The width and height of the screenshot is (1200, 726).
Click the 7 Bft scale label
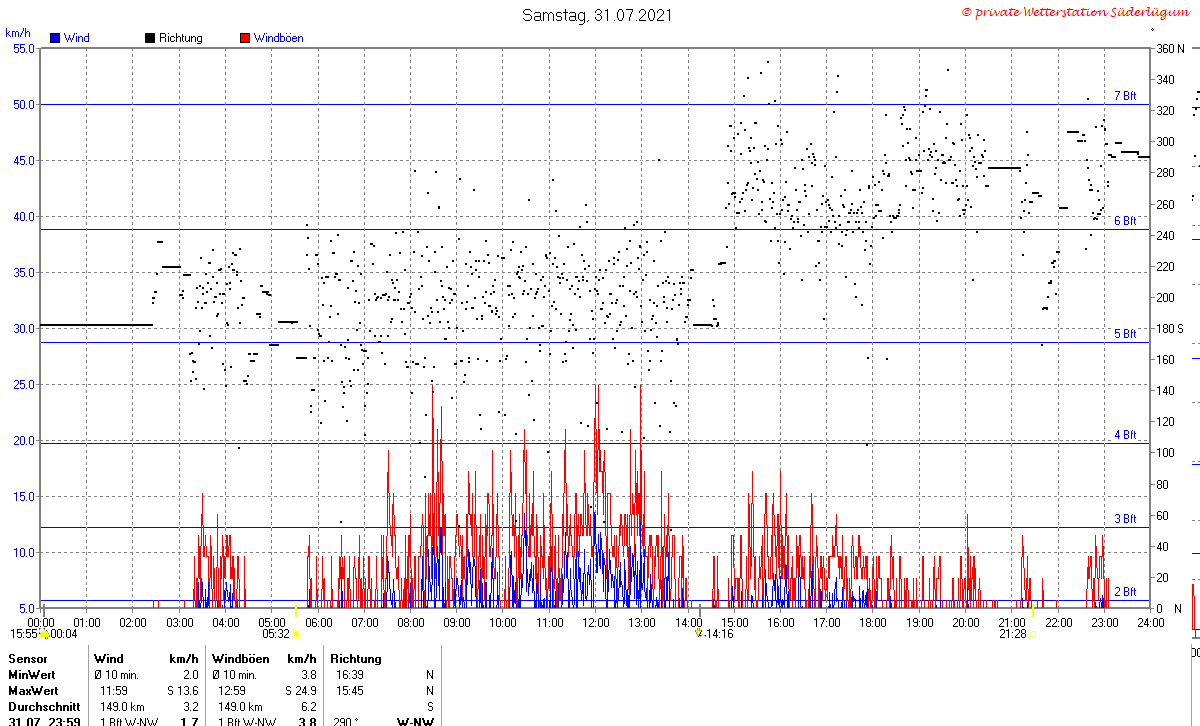1125,96
